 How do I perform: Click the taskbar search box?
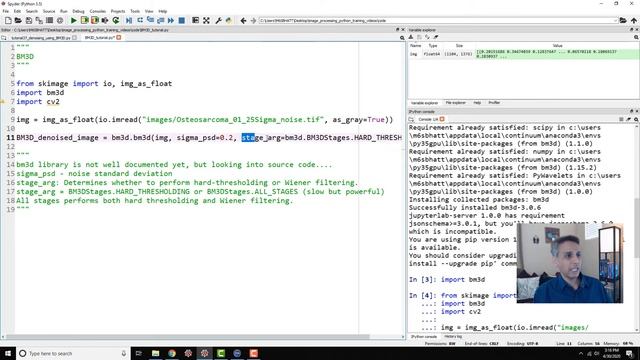pyautogui.click(x=73, y=353)
